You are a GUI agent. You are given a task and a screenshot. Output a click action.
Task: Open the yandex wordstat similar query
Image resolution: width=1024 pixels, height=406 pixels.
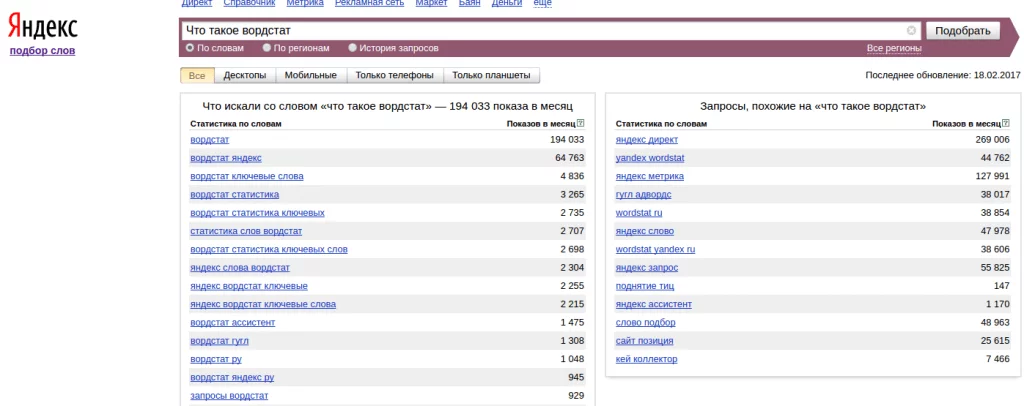click(650, 158)
